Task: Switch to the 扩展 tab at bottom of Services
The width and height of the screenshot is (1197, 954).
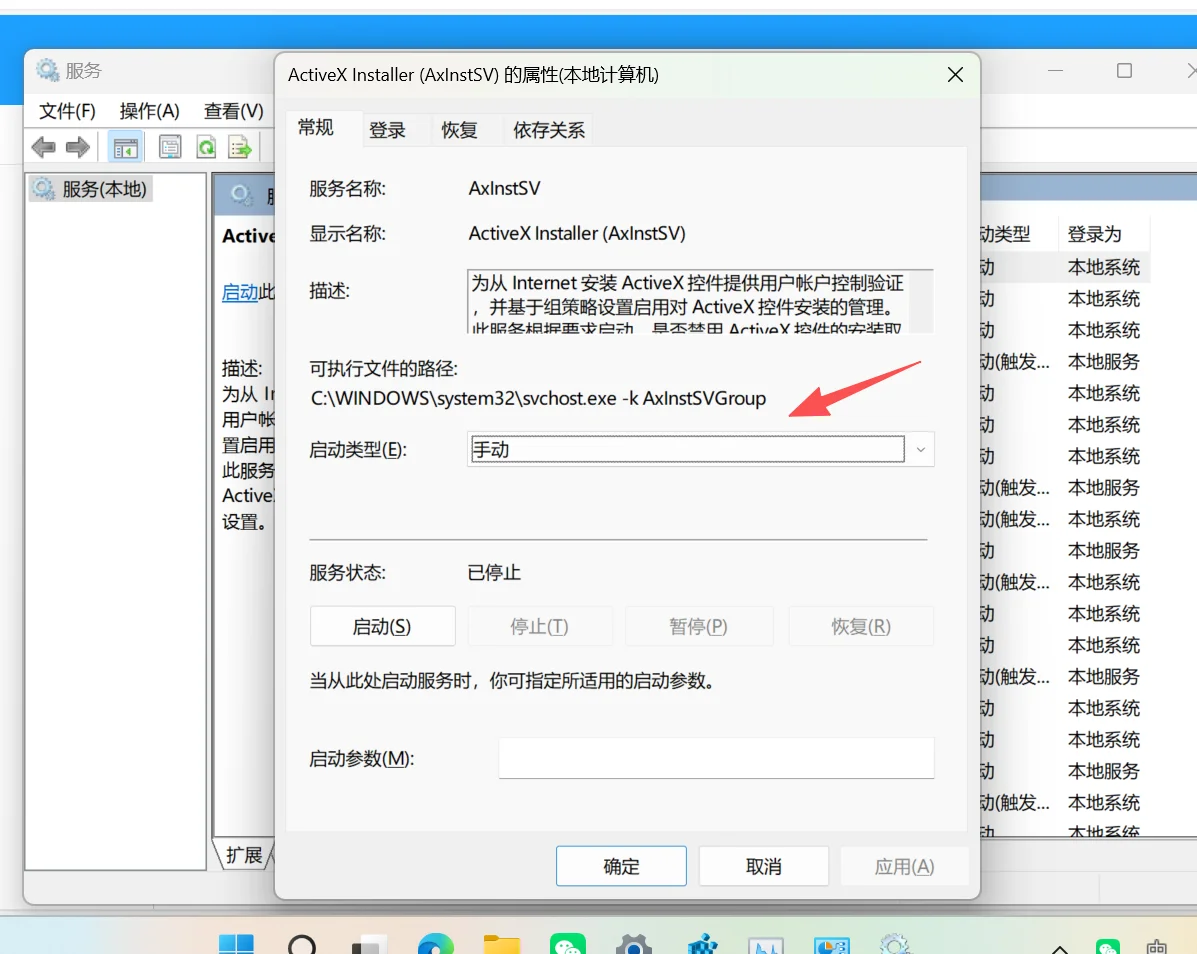Action: pyautogui.click(x=244, y=855)
